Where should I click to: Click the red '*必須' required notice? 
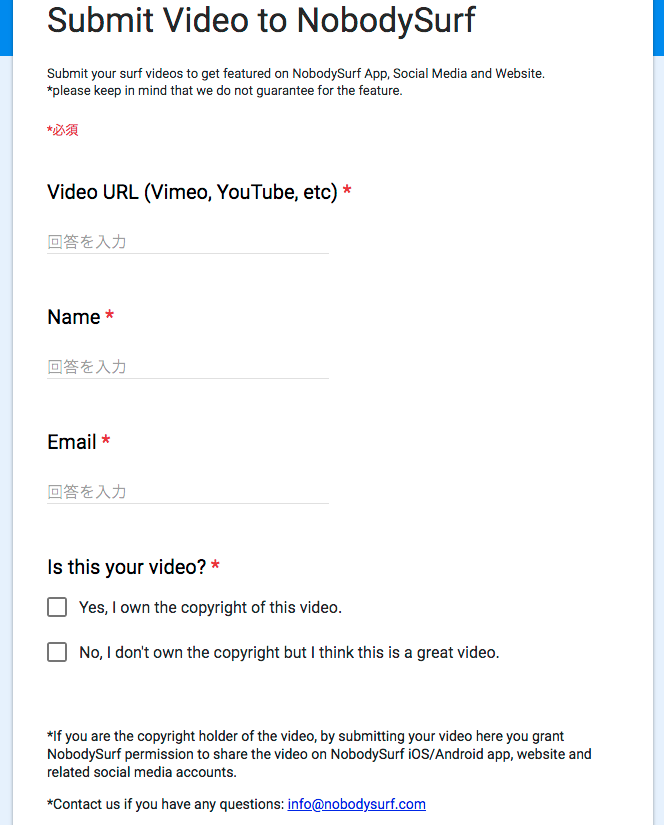[x=63, y=130]
